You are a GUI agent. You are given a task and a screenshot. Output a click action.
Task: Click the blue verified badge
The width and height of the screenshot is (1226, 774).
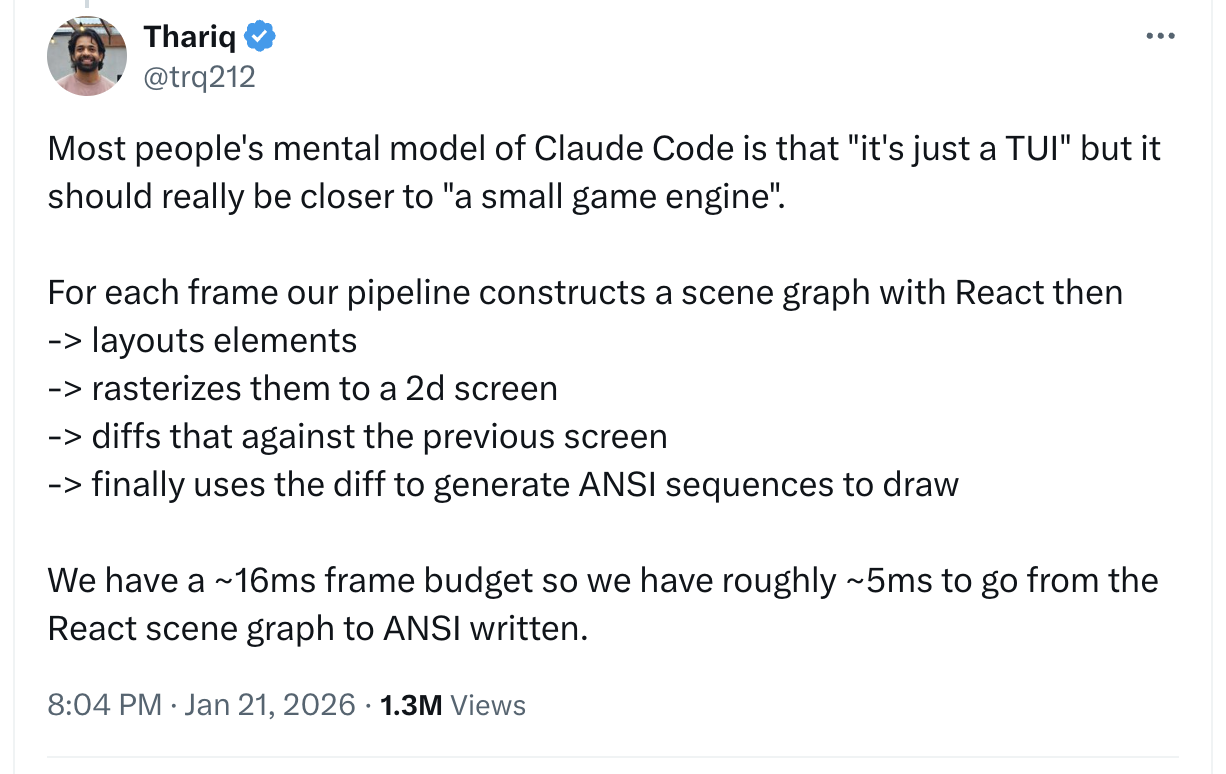click(261, 37)
